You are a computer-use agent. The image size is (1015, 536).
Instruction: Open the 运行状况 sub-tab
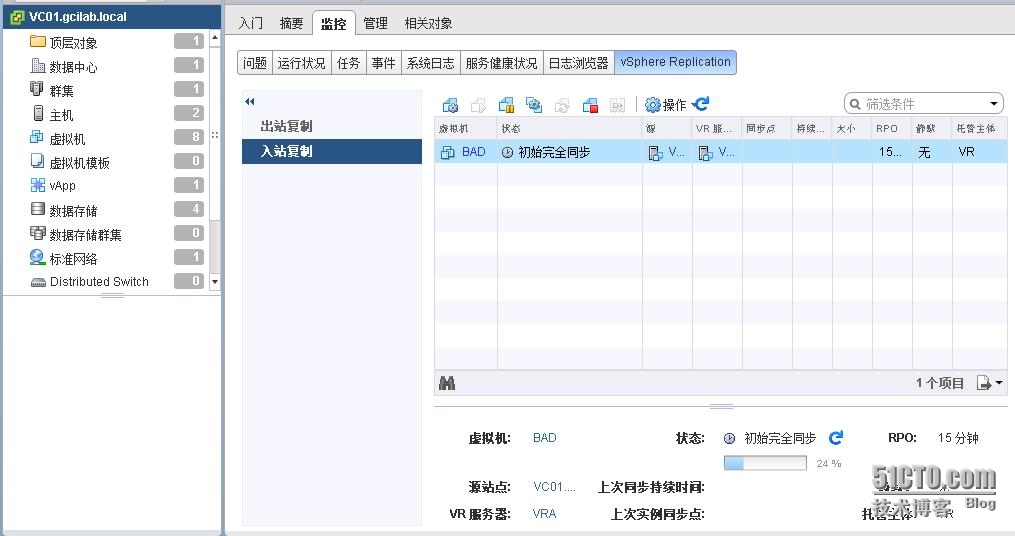tap(302, 63)
